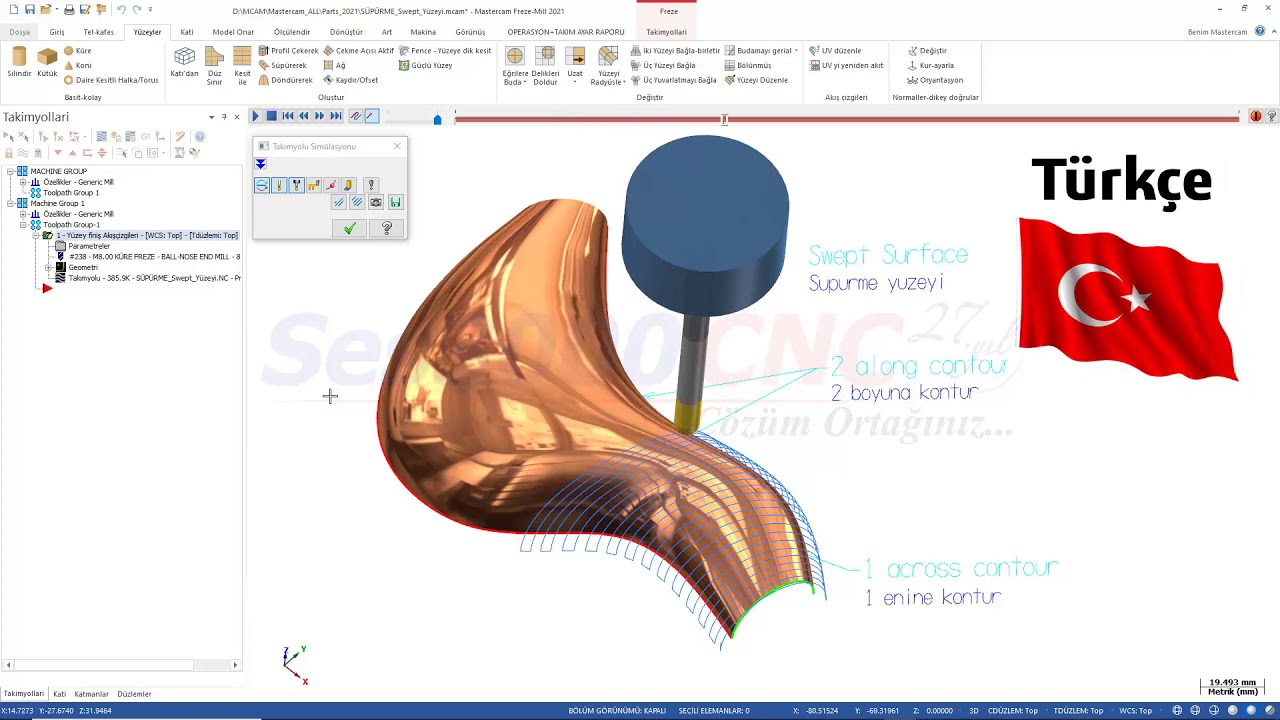Confirm simulation with the green checkmark button
This screenshot has width=1280, height=720.
click(x=349, y=229)
